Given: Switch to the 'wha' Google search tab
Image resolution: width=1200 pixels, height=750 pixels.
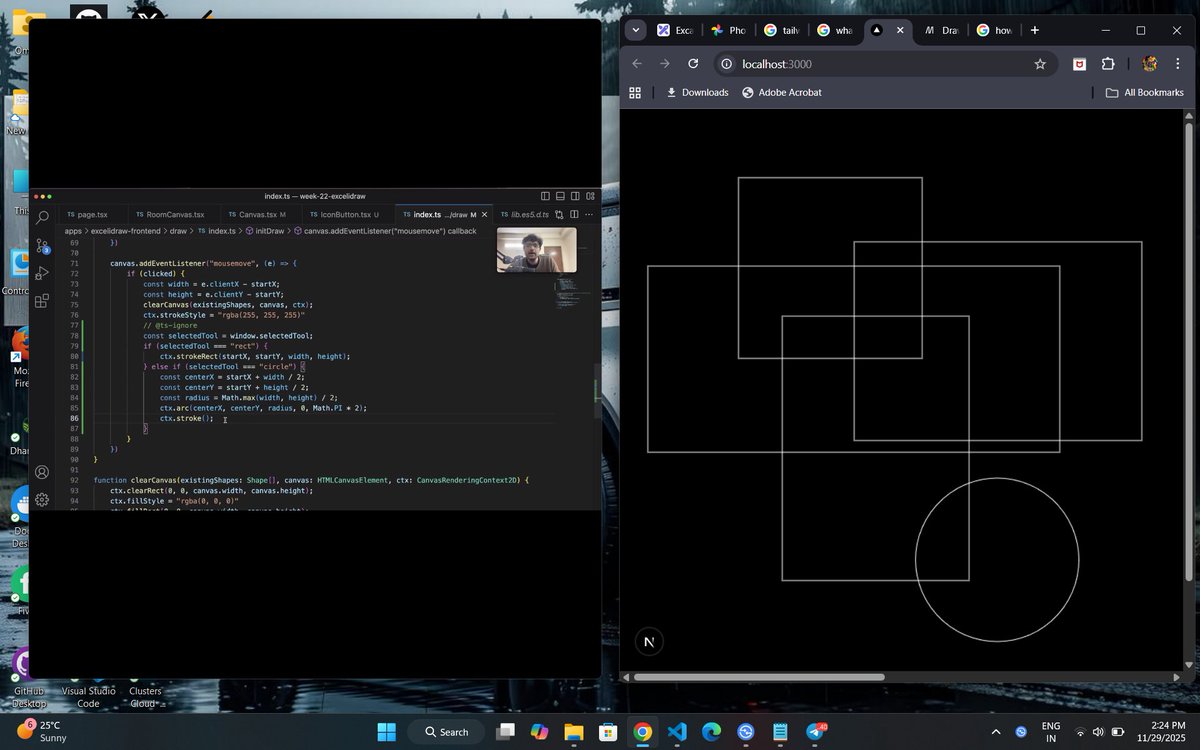Looking at the screenshot, I should 835,30.
